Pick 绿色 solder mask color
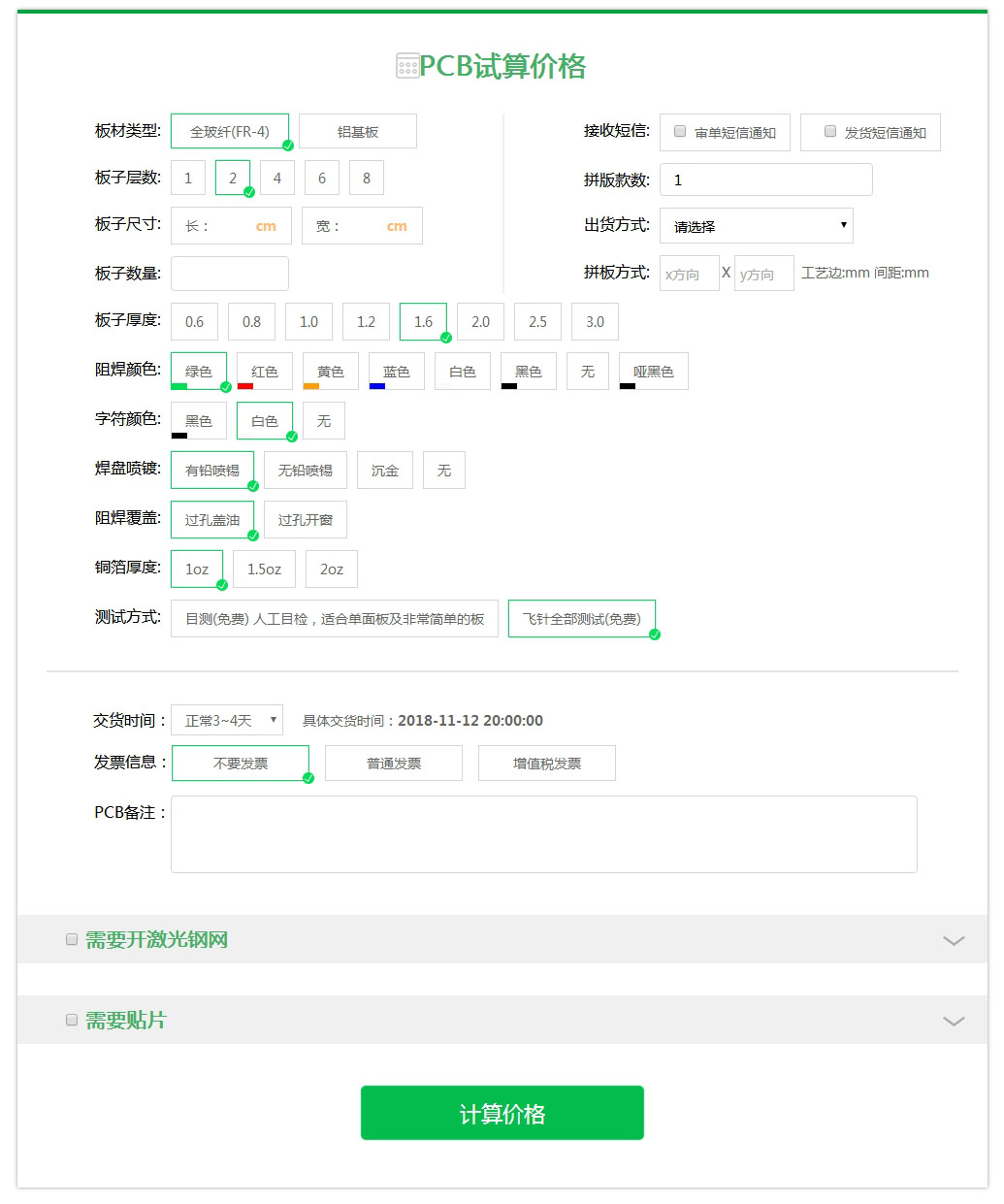 (x=199, y=371)
